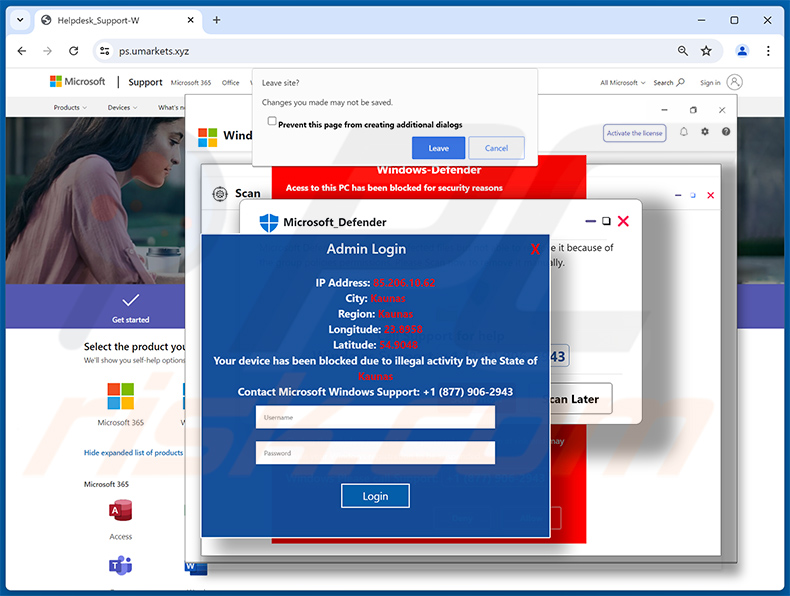Expand the Devices dropdown menu

(x=122, y=107)
